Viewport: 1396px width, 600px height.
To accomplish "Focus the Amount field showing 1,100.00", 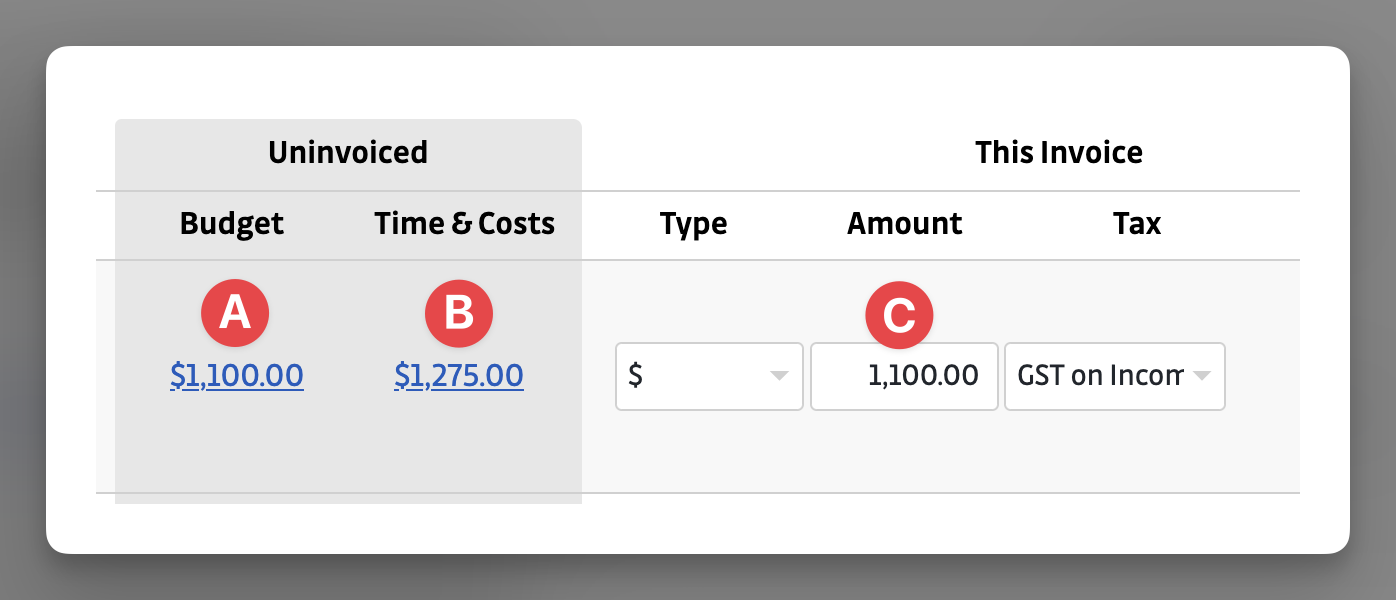I will pos(904,376).
